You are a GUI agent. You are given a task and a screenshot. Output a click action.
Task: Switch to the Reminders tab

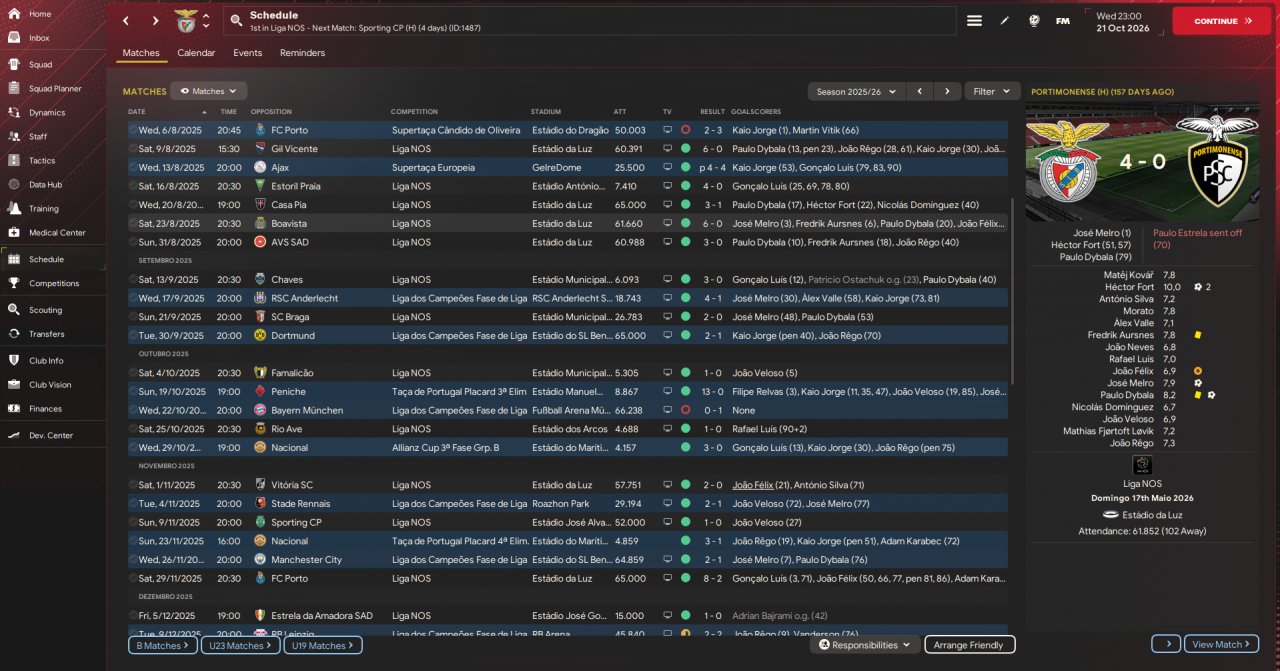[x=302, y=53]
